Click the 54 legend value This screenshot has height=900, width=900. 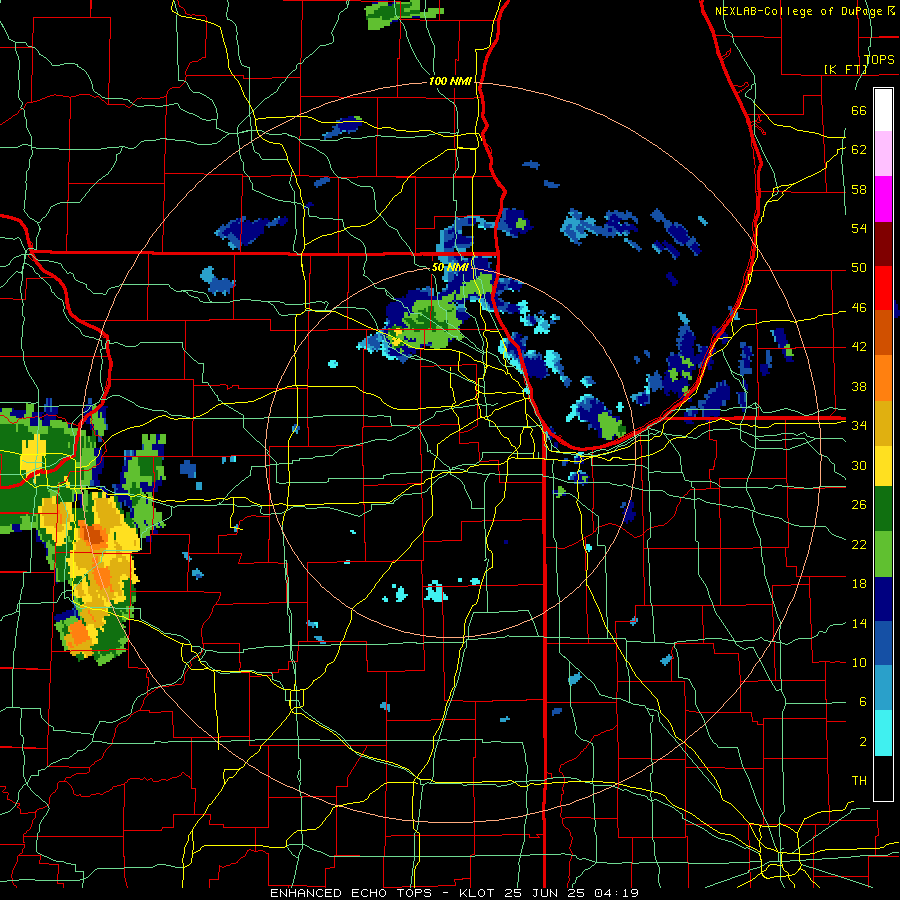(859, 228)
